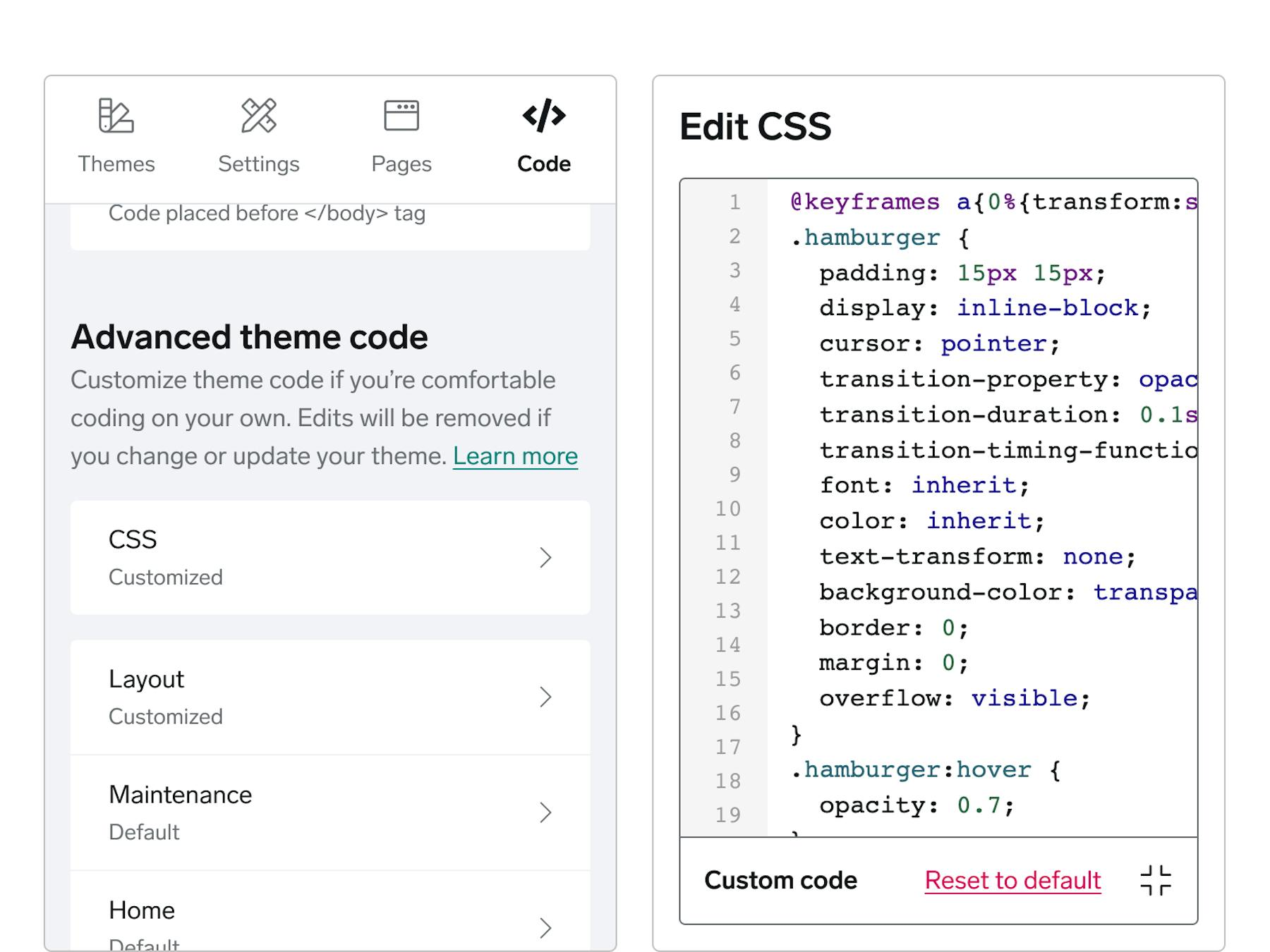Click the '.hamburger:hover {' selector line
The width and height of the screenshot is (1270, 952).
click(x=925, y=769)
